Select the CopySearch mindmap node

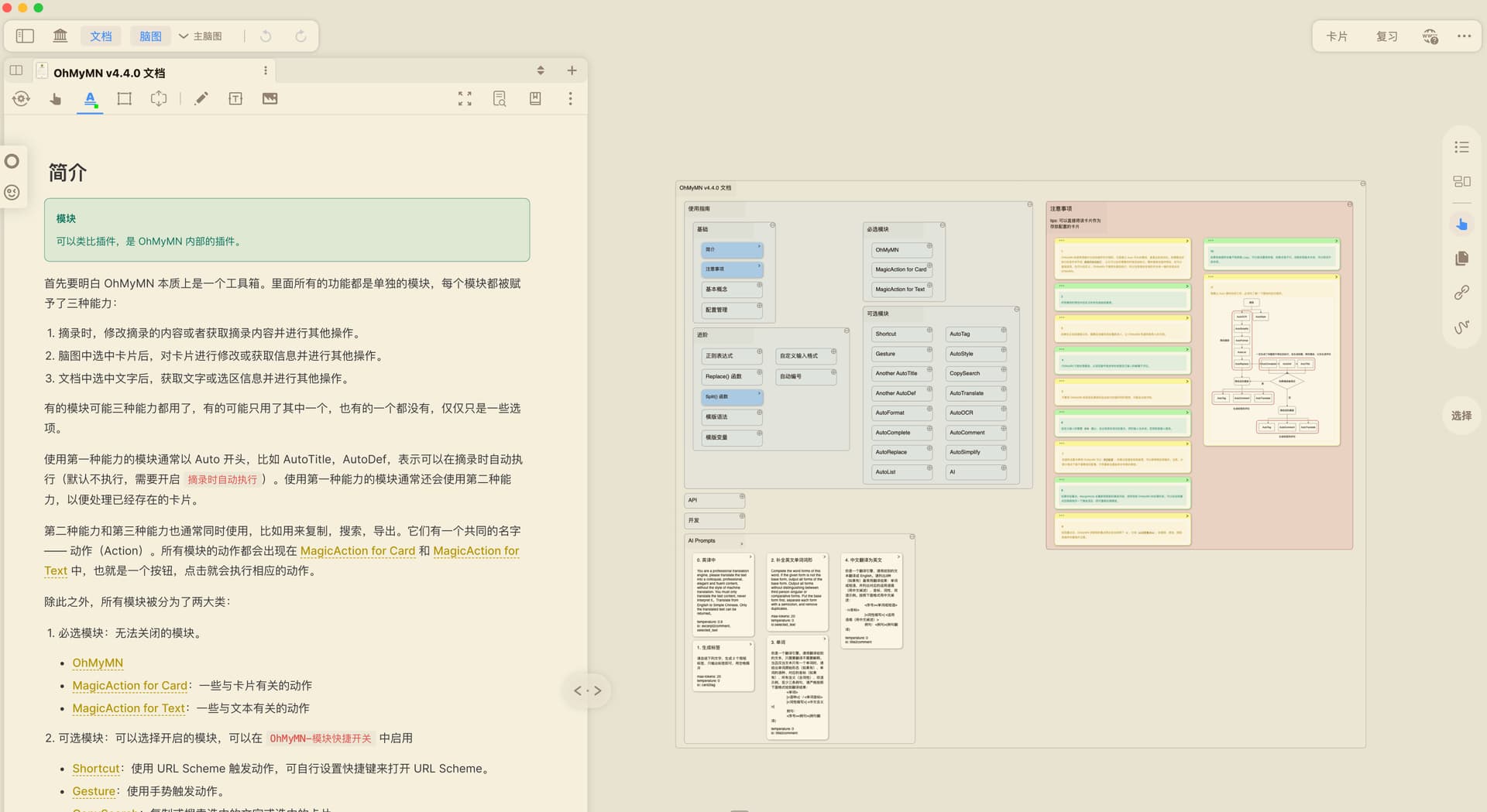point(976,374)
